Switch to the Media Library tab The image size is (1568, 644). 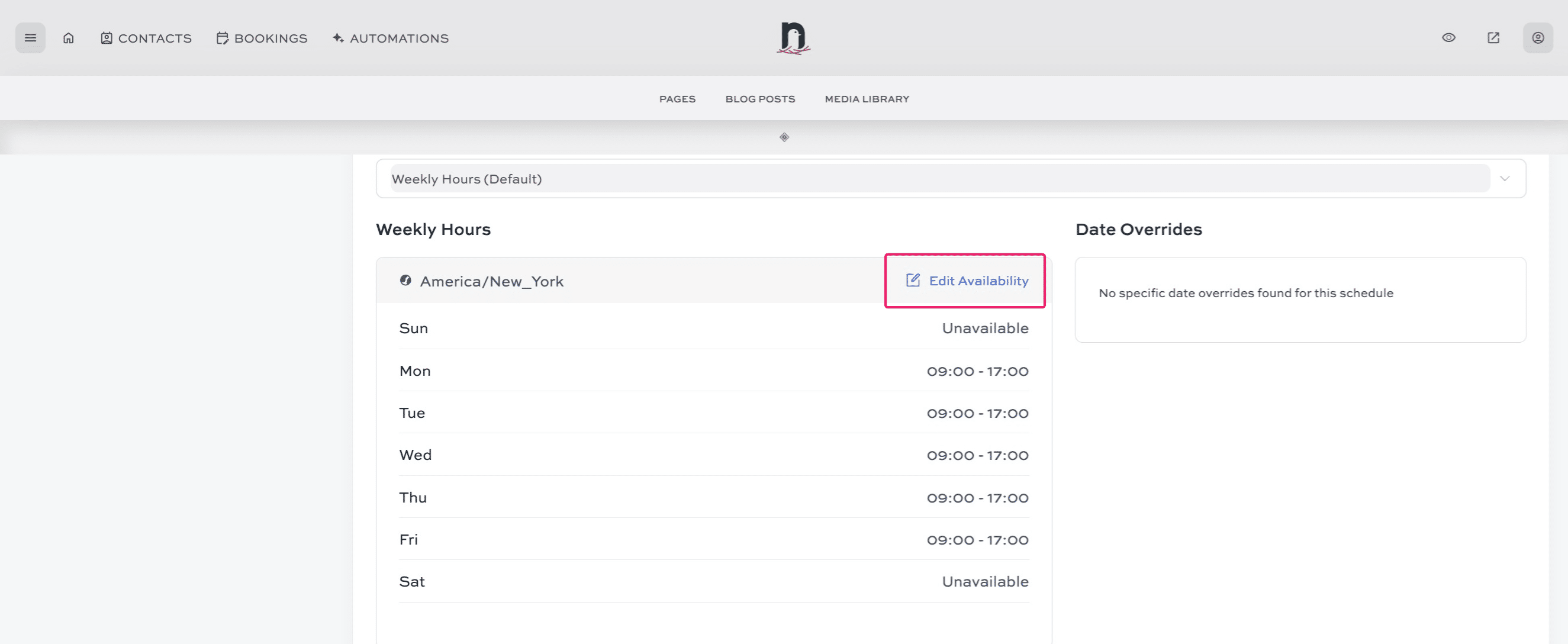[x=866, y=99]
